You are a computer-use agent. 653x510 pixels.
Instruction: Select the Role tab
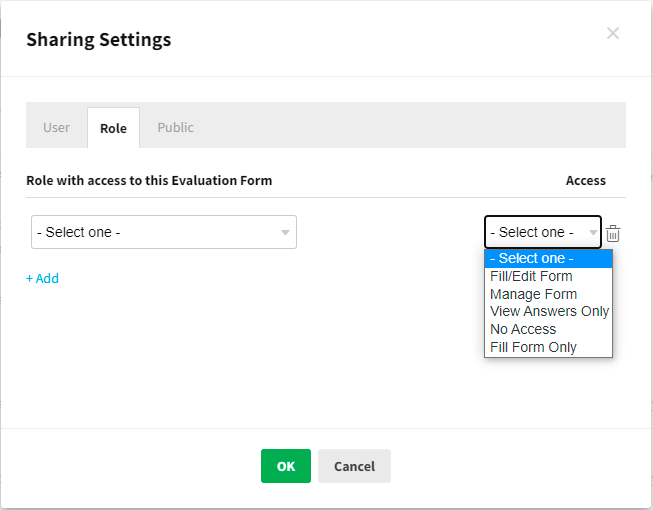tap(113, 128)
